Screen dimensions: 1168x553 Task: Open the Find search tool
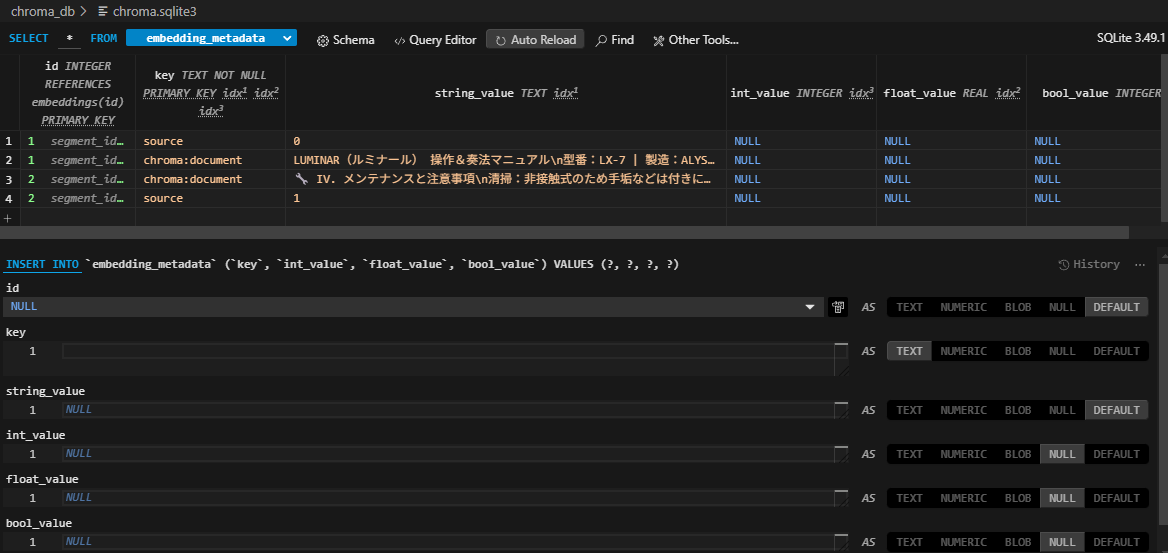coord(615,40)
